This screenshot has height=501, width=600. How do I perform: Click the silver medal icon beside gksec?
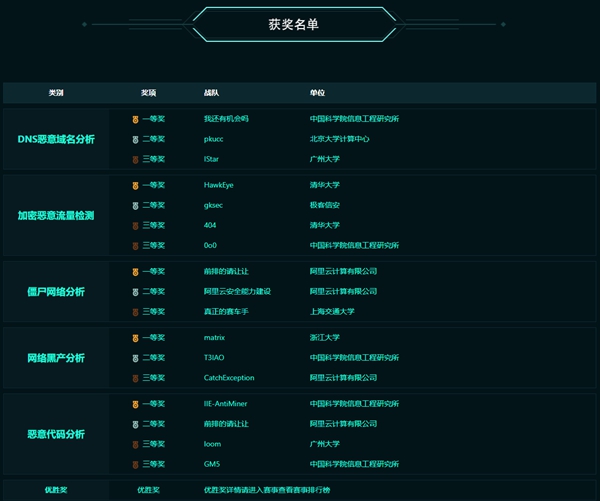tap(136, 205)
